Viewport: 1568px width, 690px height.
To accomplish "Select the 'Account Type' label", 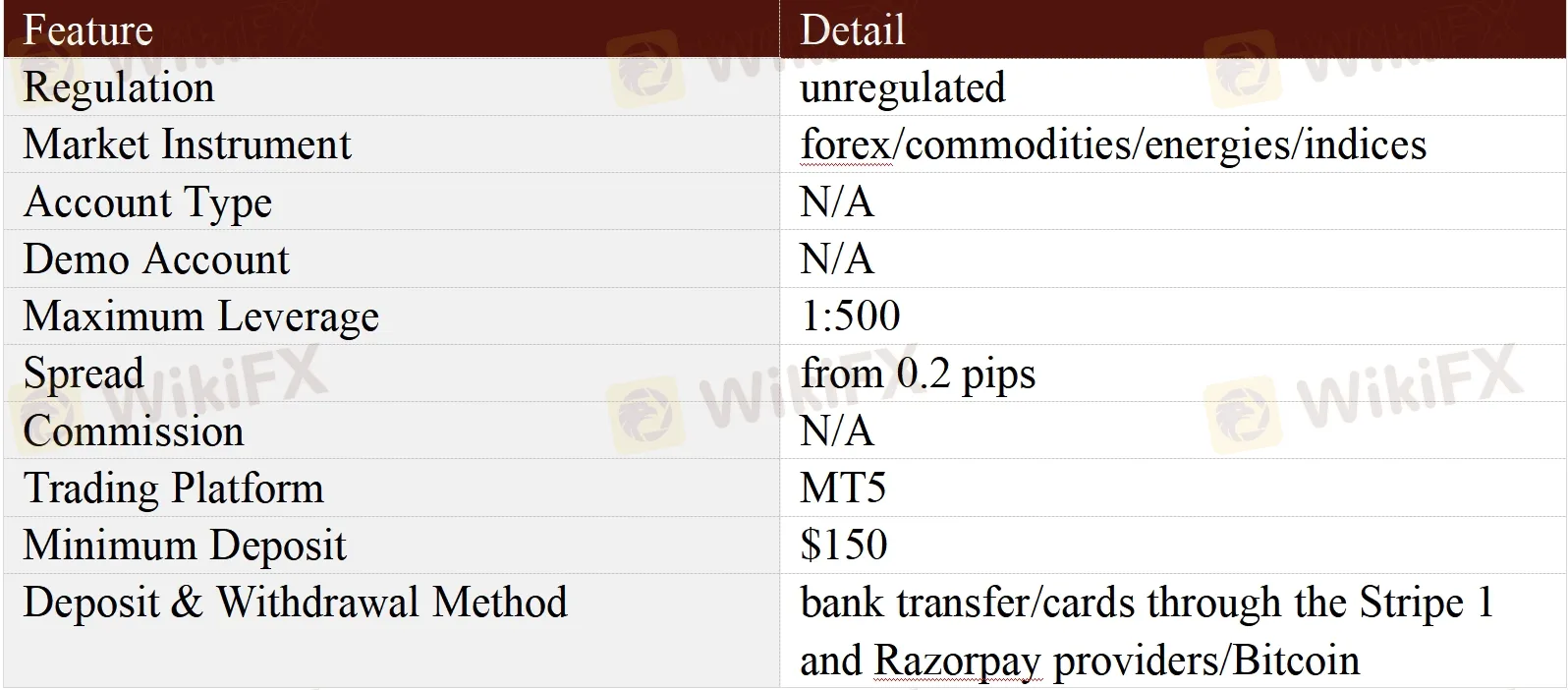I will [x=147, y=202].
